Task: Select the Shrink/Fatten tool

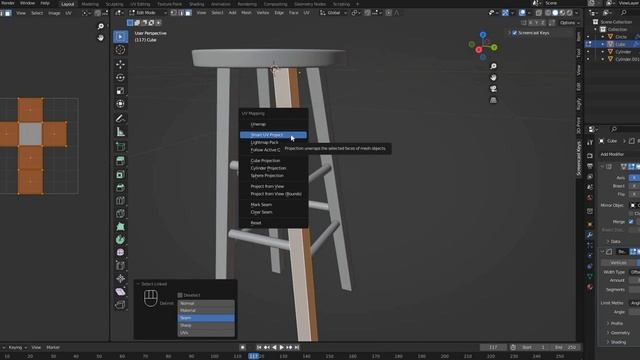Action: [x=120, y=279]
